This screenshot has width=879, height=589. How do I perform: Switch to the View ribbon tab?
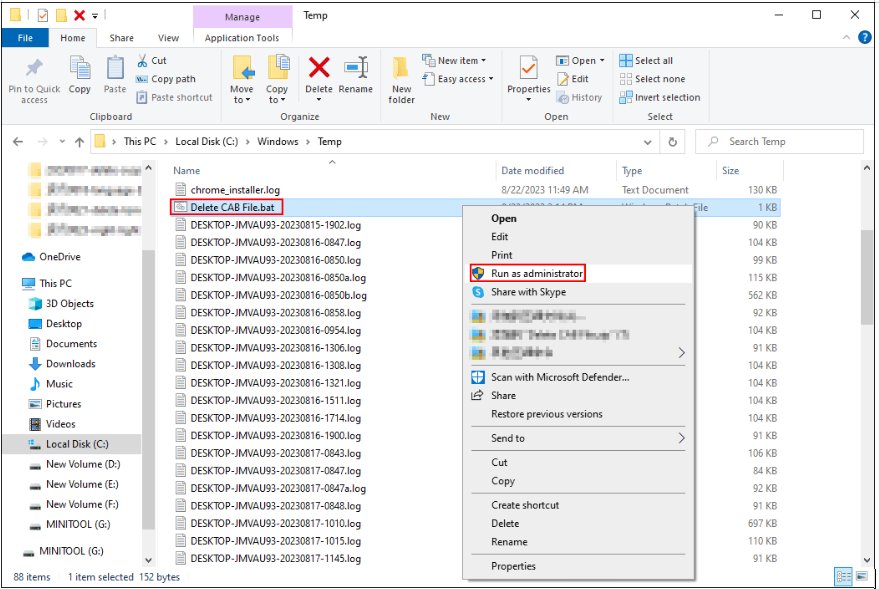click(x=167, y=37)
